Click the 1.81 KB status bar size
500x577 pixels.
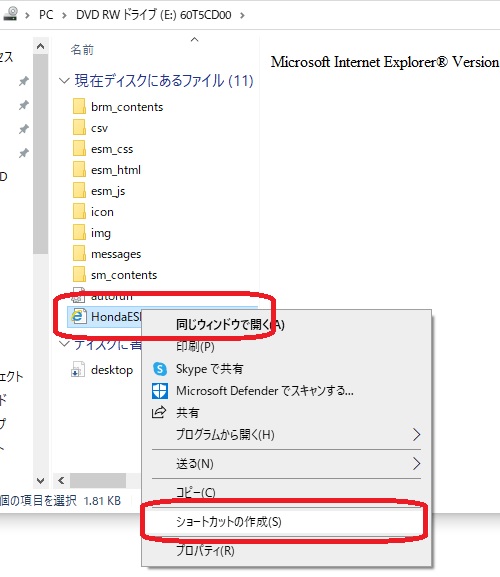point(102,501)
